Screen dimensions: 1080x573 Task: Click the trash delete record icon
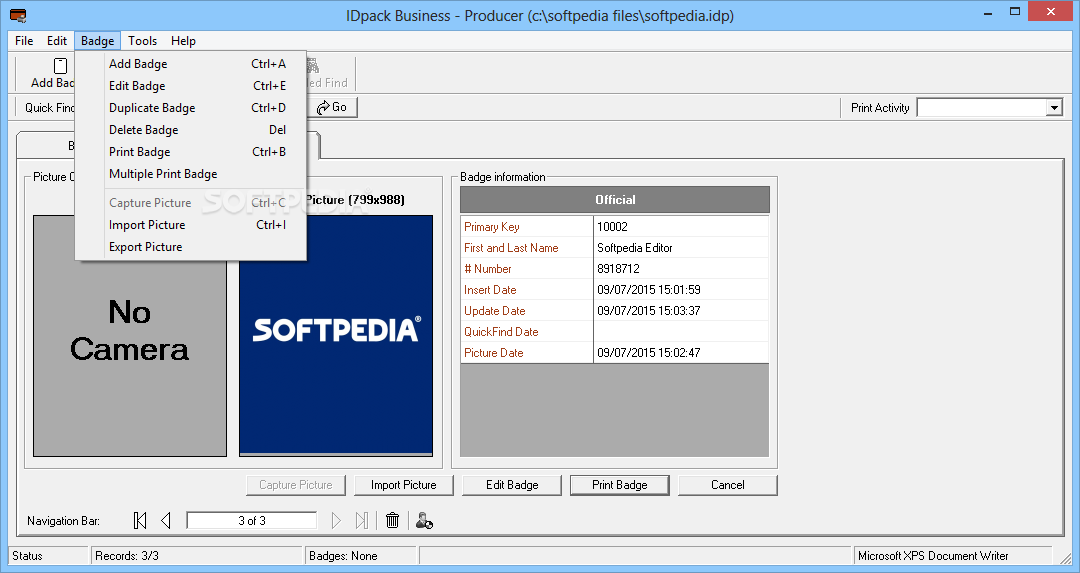(393, 521)
